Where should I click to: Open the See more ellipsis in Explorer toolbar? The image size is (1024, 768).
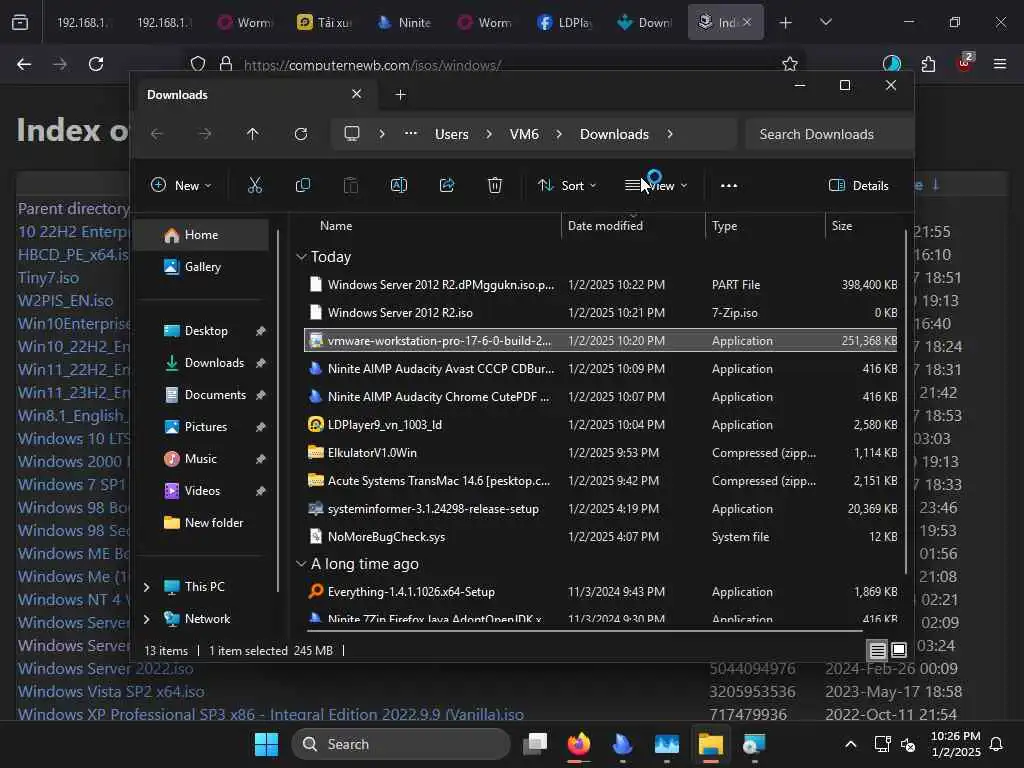tap(729, 185)
